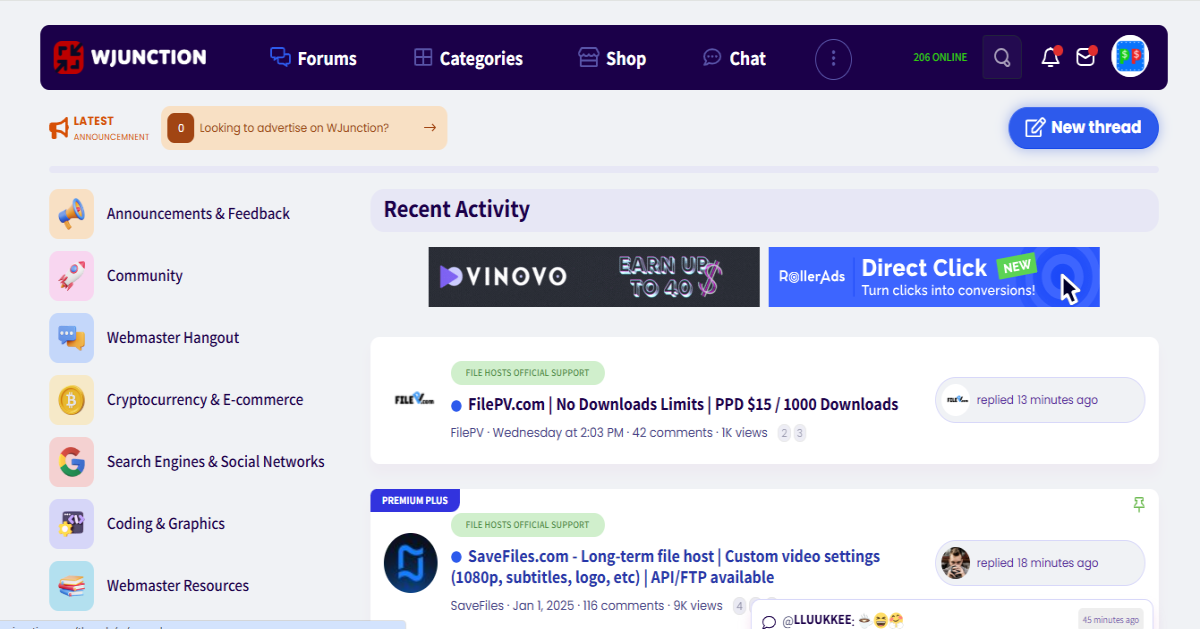Open the FilePV.com thread author logo
Screen dimensions: 1200x629
coord(414,400)
